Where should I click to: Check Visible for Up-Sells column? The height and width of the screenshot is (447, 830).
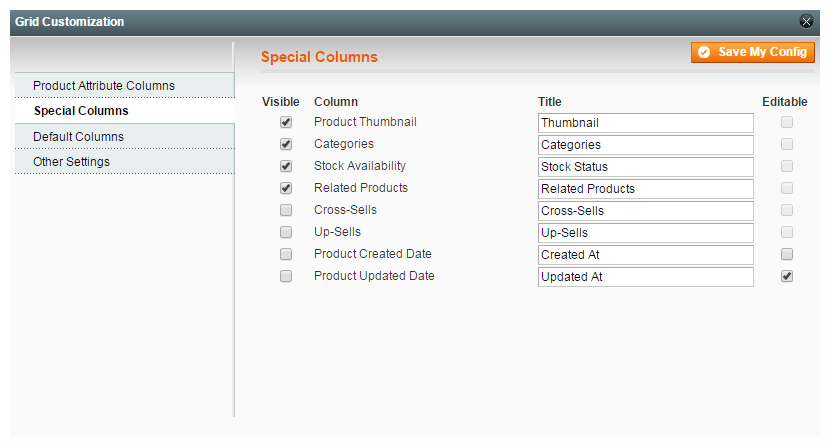286,232
